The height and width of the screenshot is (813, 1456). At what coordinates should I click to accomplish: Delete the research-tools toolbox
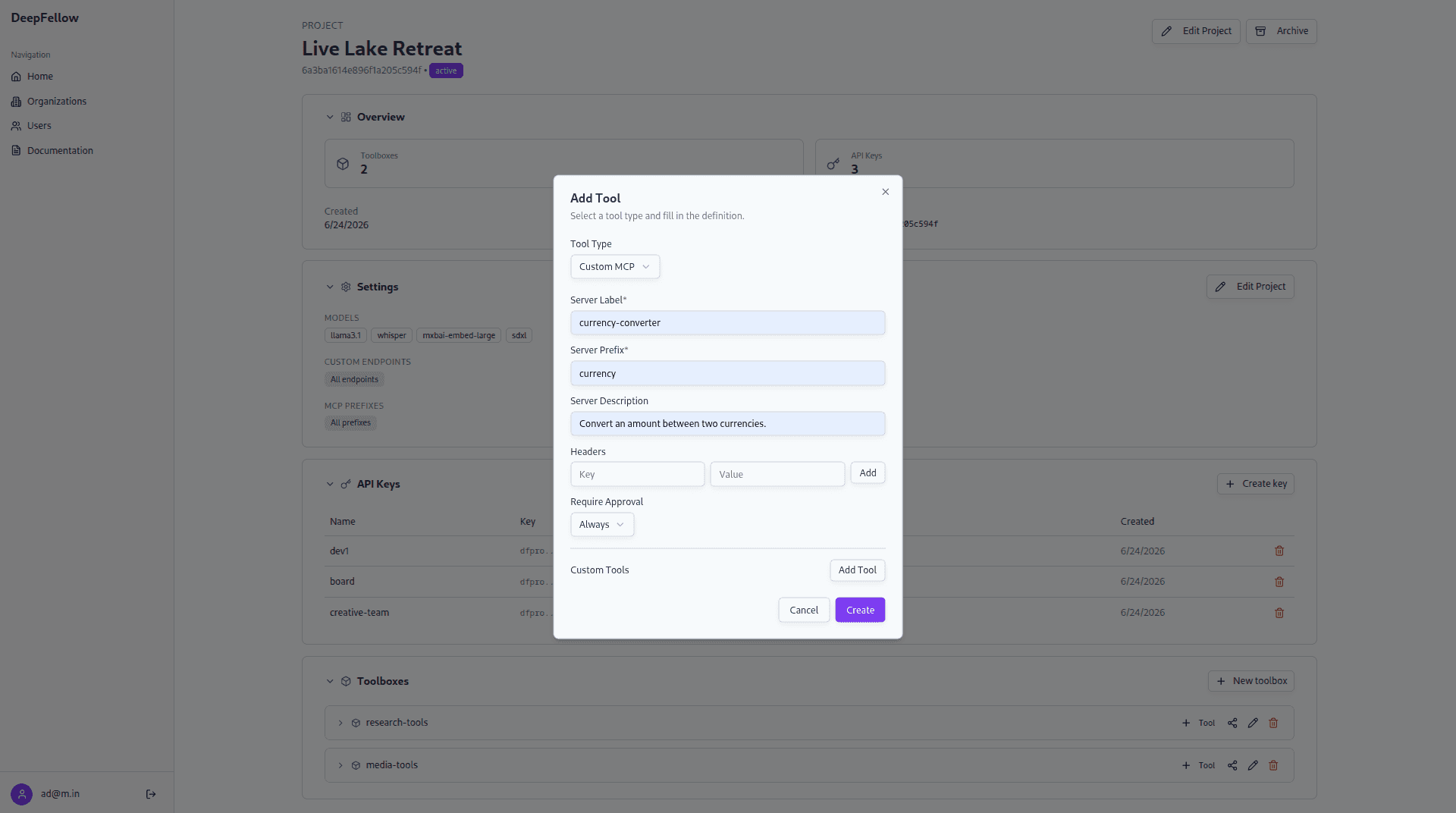pyautogui.click(x=1273, y=724)
